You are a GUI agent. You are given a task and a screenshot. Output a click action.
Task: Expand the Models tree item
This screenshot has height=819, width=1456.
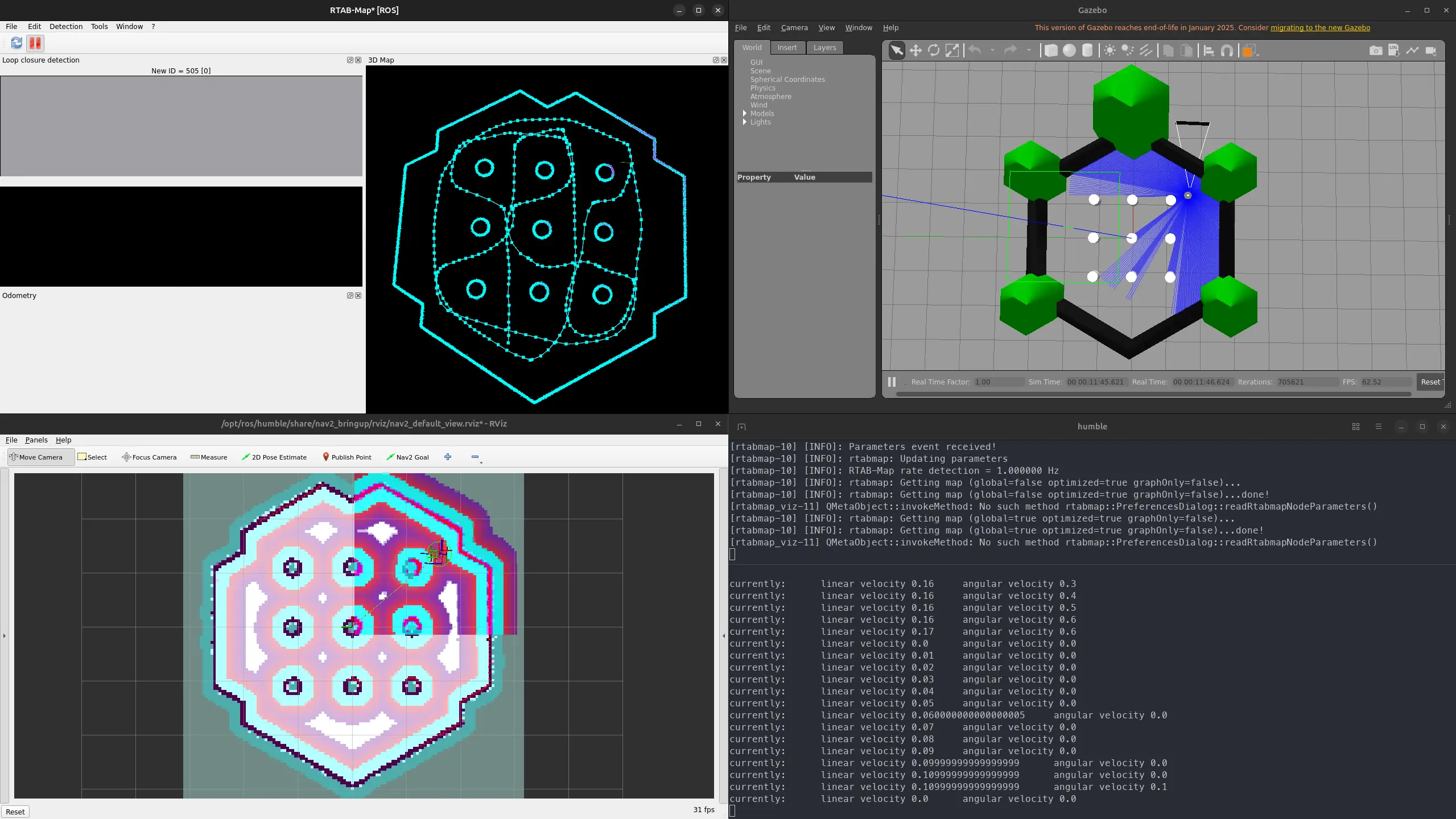(x=745, y=114)
